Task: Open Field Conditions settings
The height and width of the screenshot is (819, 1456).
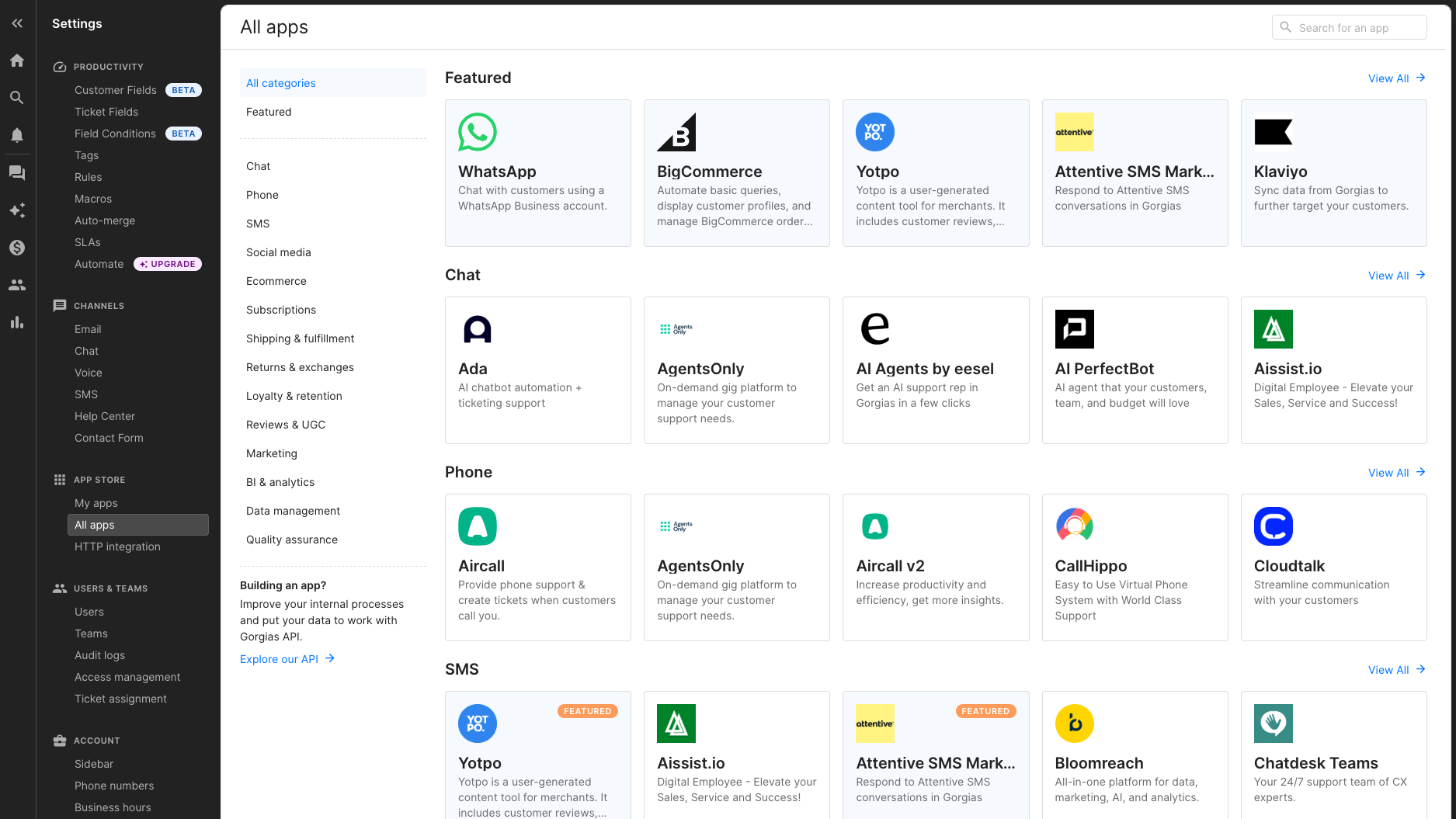Action: click(115, 134)
